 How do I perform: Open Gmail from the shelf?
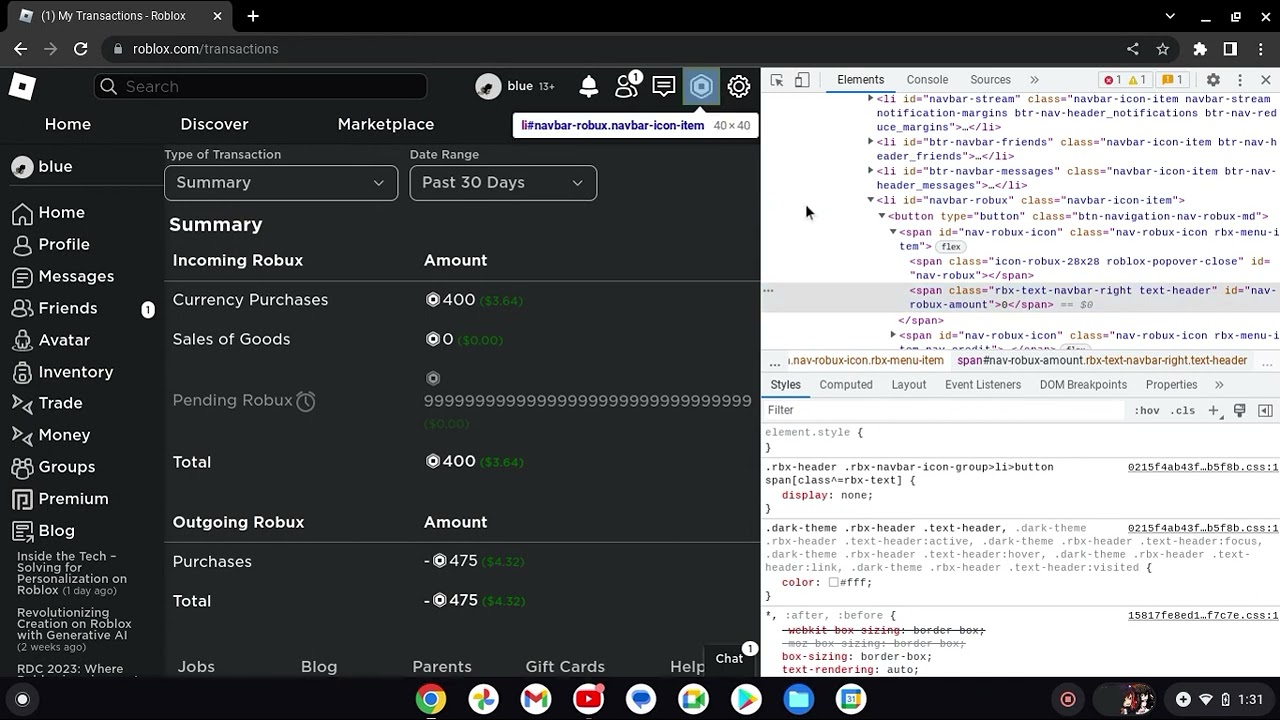[536, 699]
